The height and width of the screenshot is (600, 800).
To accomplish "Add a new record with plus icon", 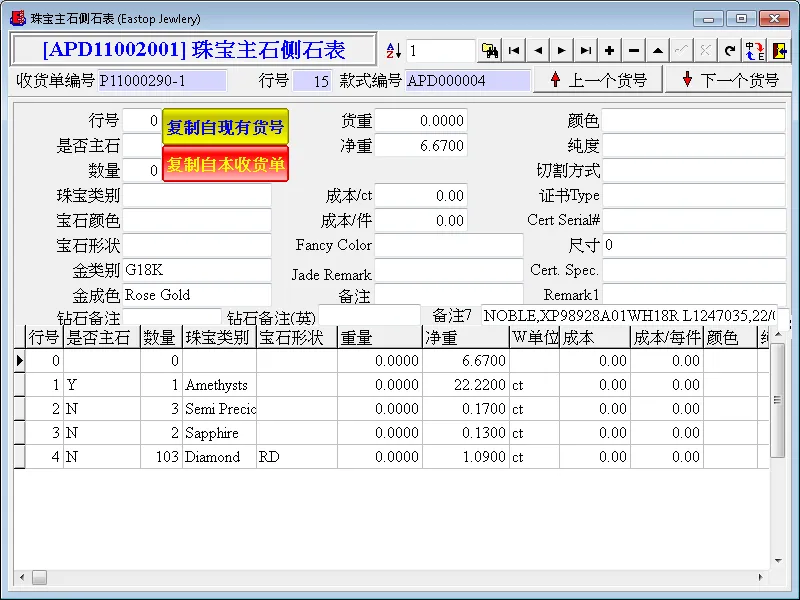I will pyautogui.click(x=610, y=51).
